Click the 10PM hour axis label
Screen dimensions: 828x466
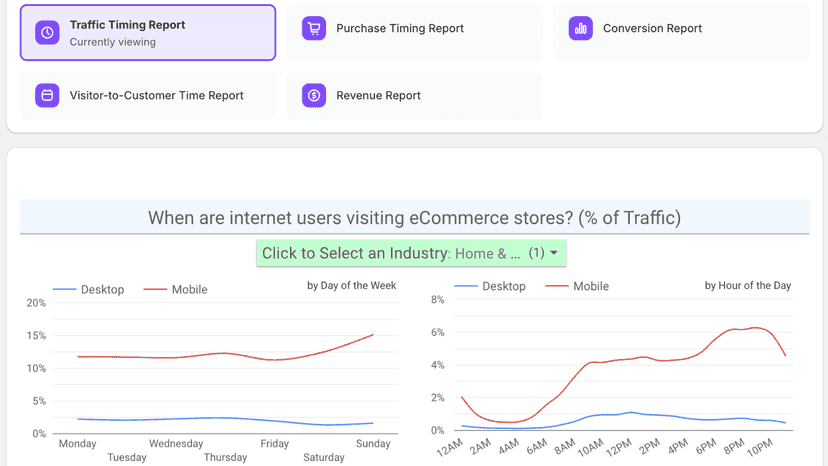pos(760,447)
